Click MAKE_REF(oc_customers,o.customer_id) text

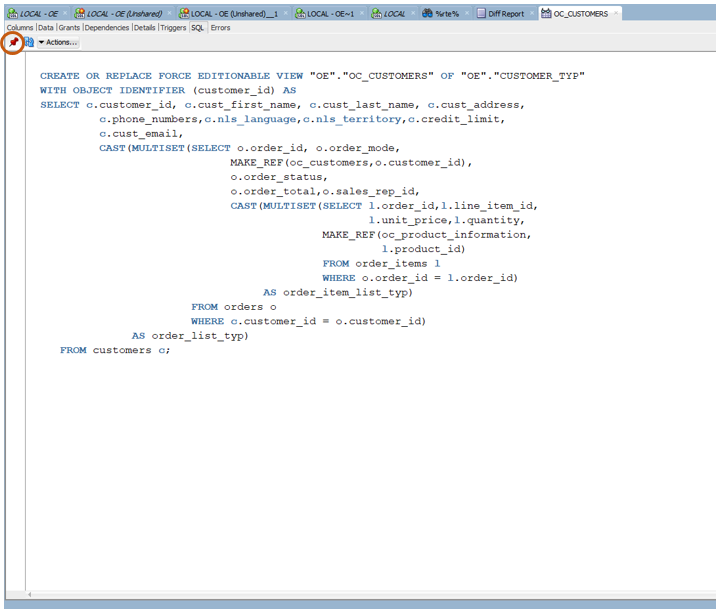pyautogui.click(x=348, y=163)
